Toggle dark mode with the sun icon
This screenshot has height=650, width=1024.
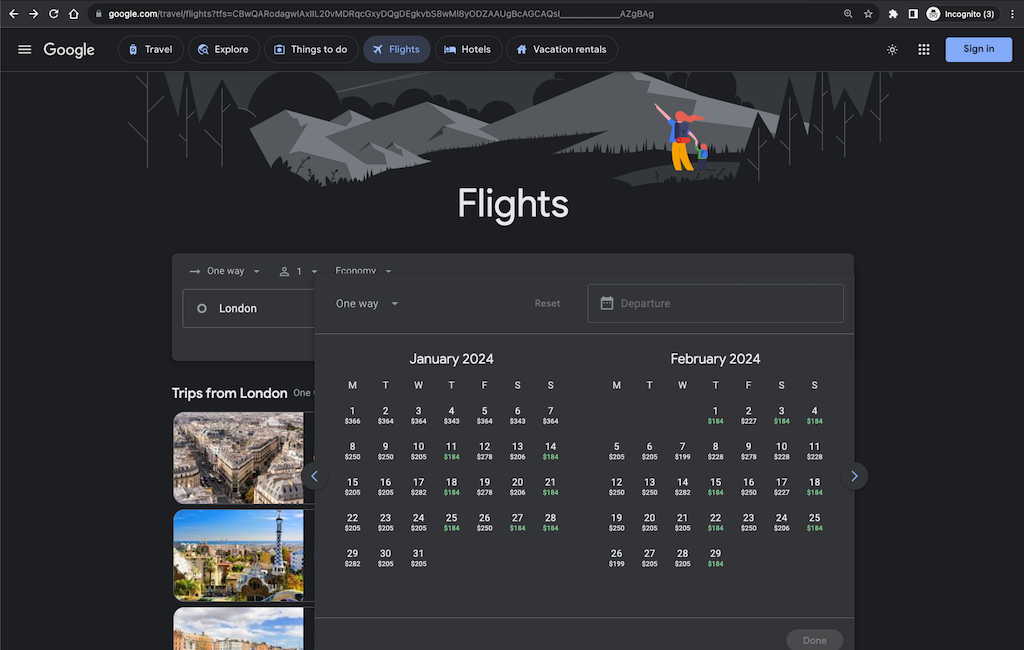892,49
